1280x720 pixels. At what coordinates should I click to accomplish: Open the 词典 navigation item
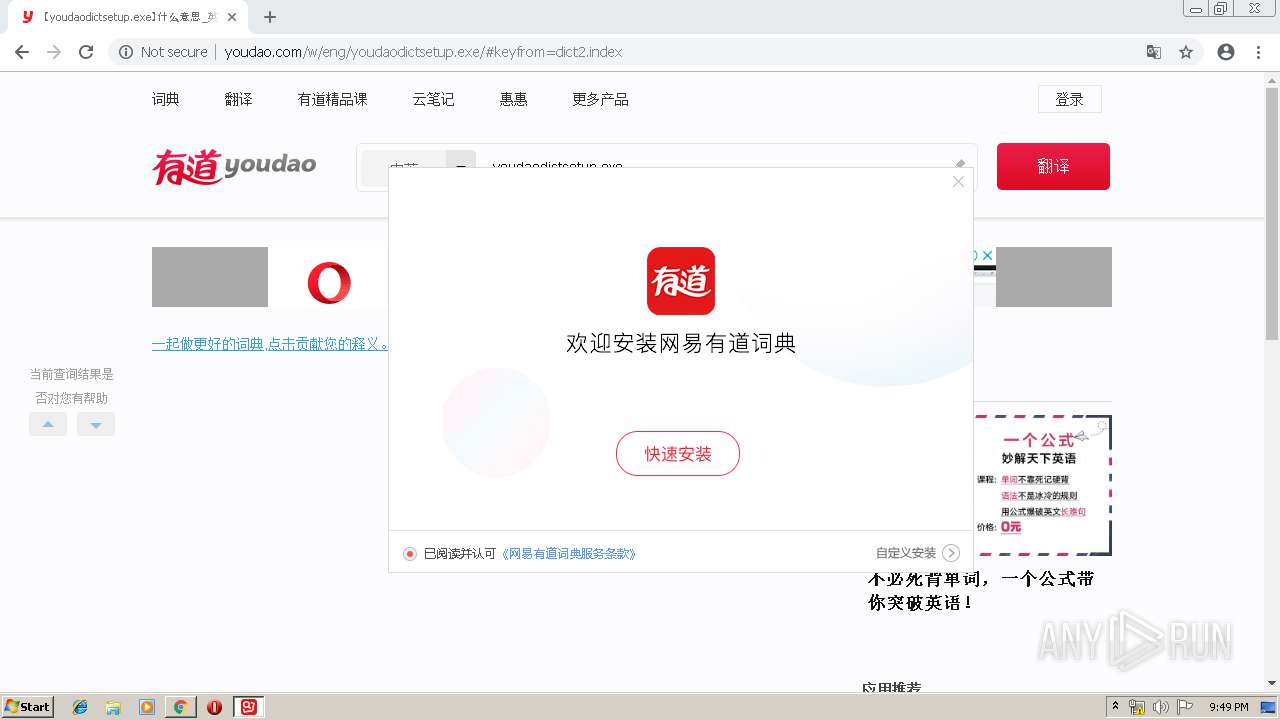click(166, 99)
